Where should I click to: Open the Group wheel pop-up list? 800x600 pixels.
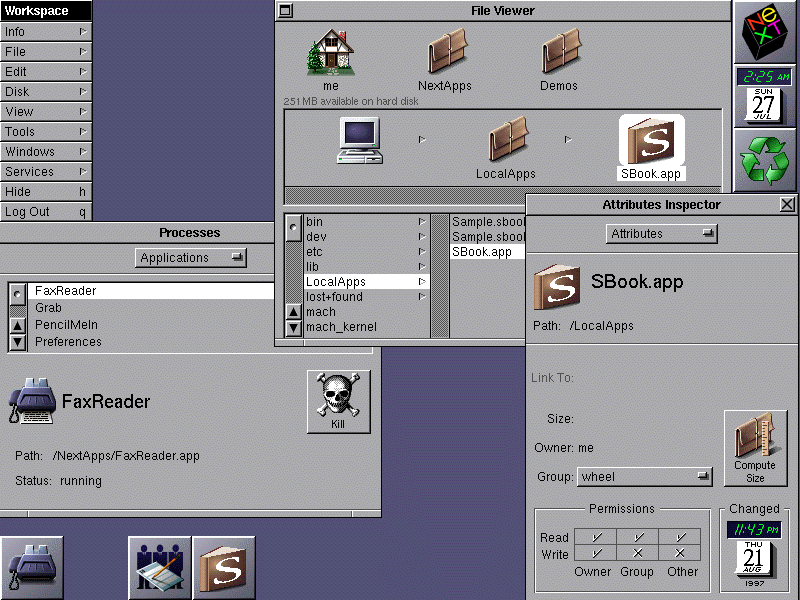pyautogui.click(x=645, y=477)
